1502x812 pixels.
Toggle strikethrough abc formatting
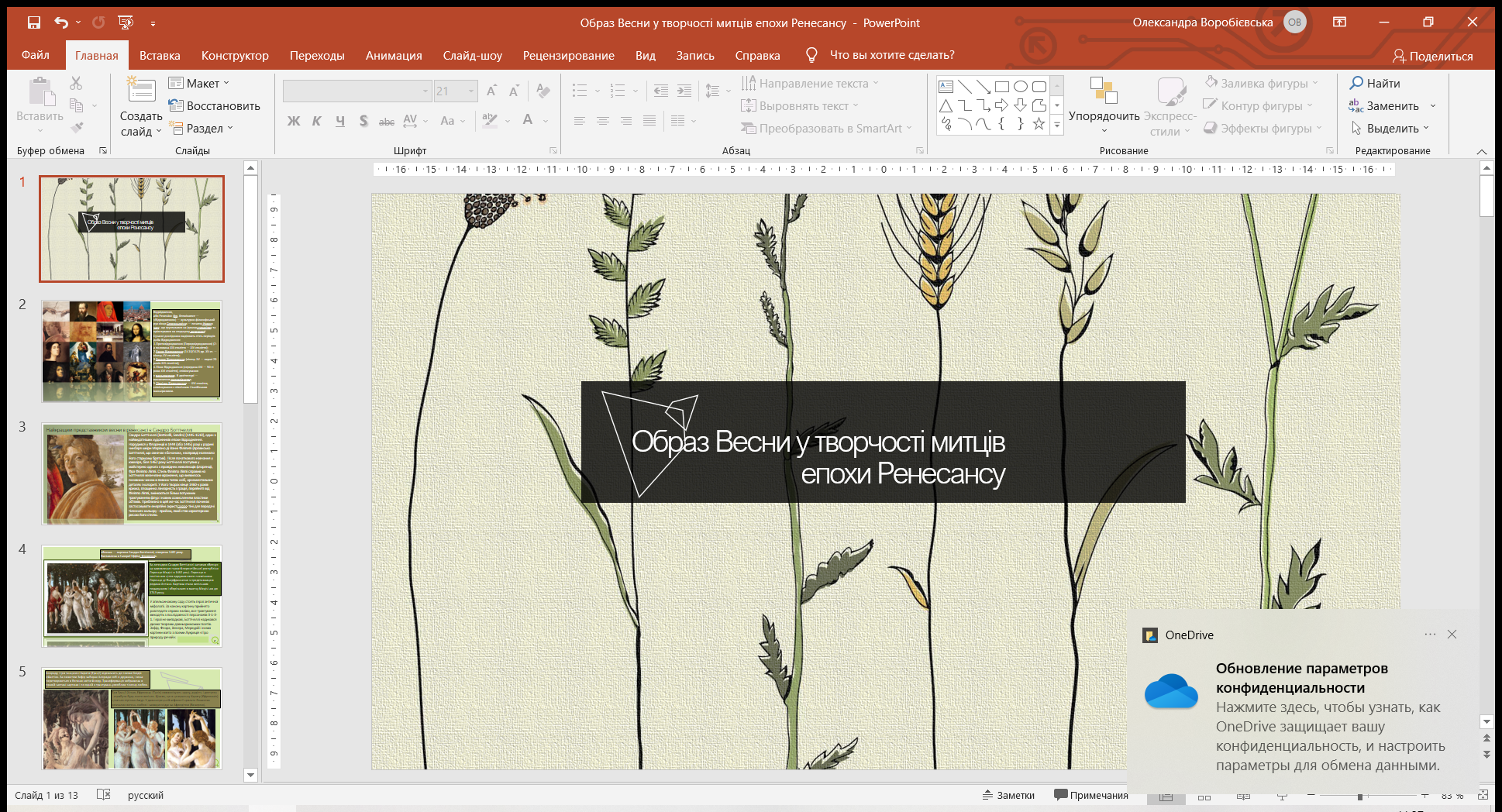pos(387,121)
